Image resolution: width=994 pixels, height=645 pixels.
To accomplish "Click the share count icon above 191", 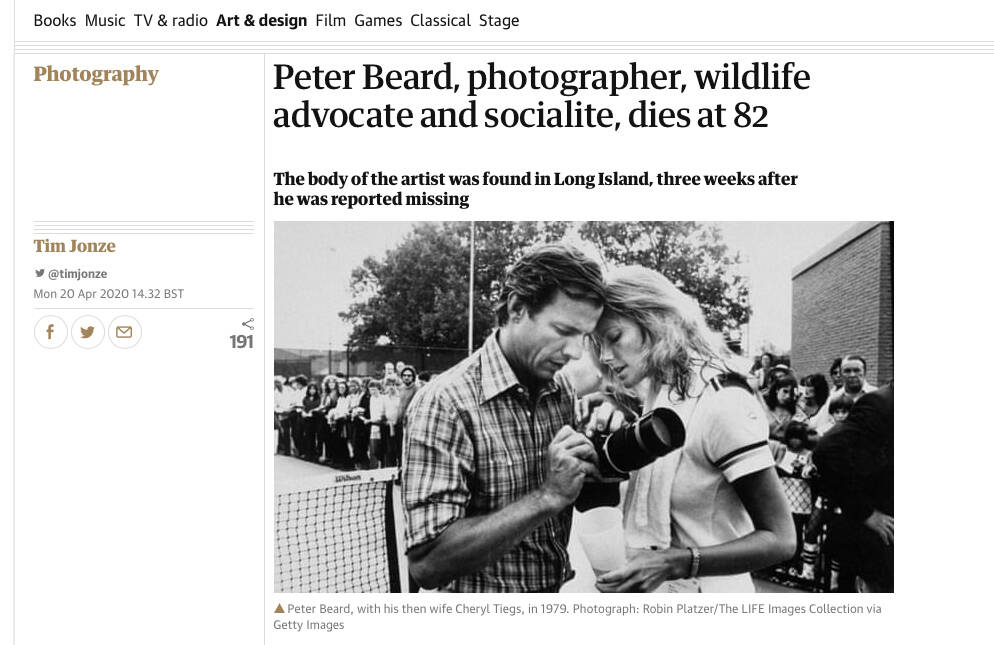I will 248,323.
